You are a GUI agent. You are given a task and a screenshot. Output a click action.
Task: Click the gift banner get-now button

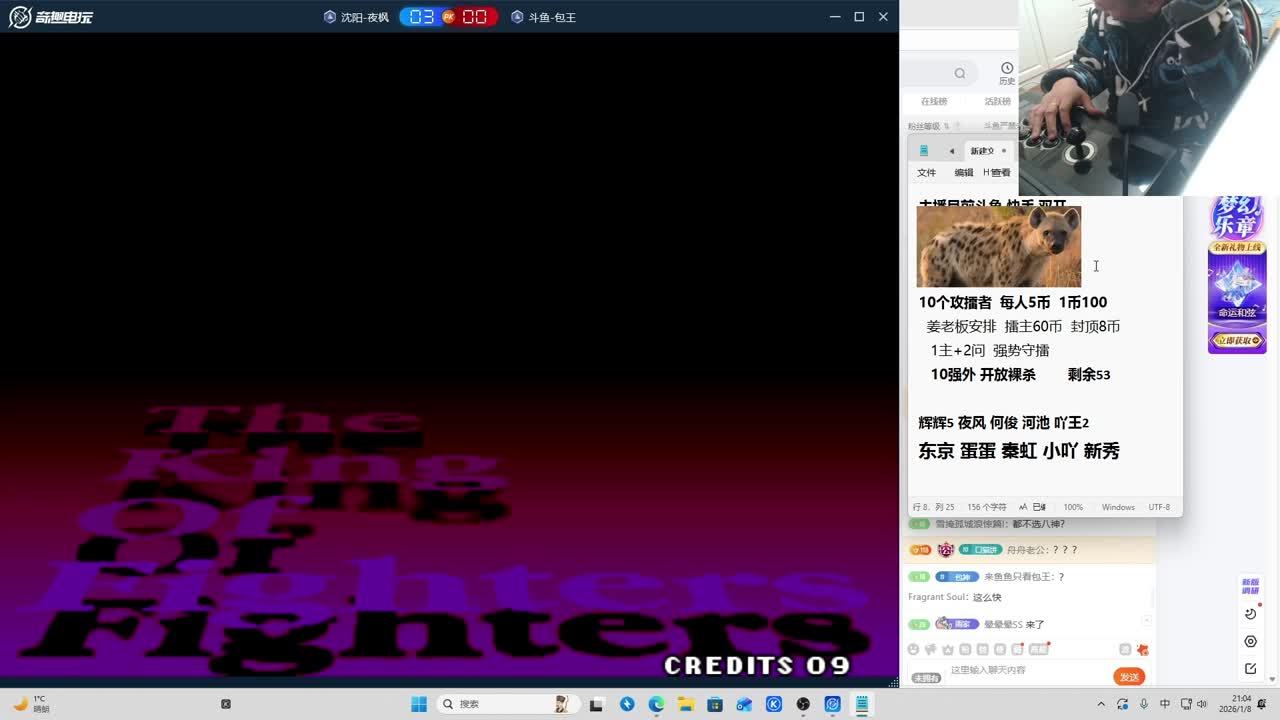pos(1237,341)
